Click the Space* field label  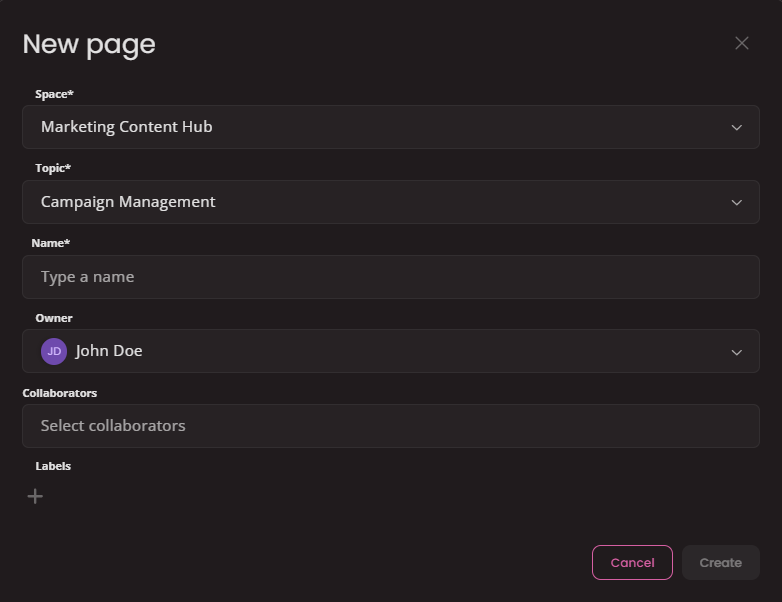55,94
